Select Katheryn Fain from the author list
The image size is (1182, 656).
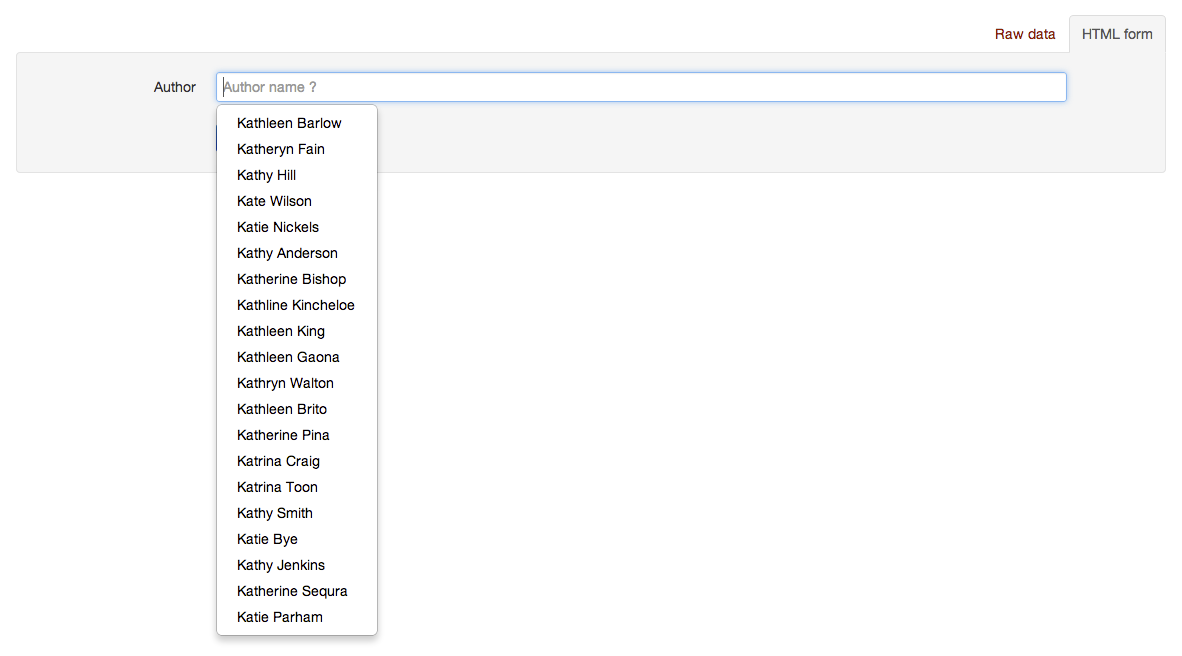(x=281, y=149)
